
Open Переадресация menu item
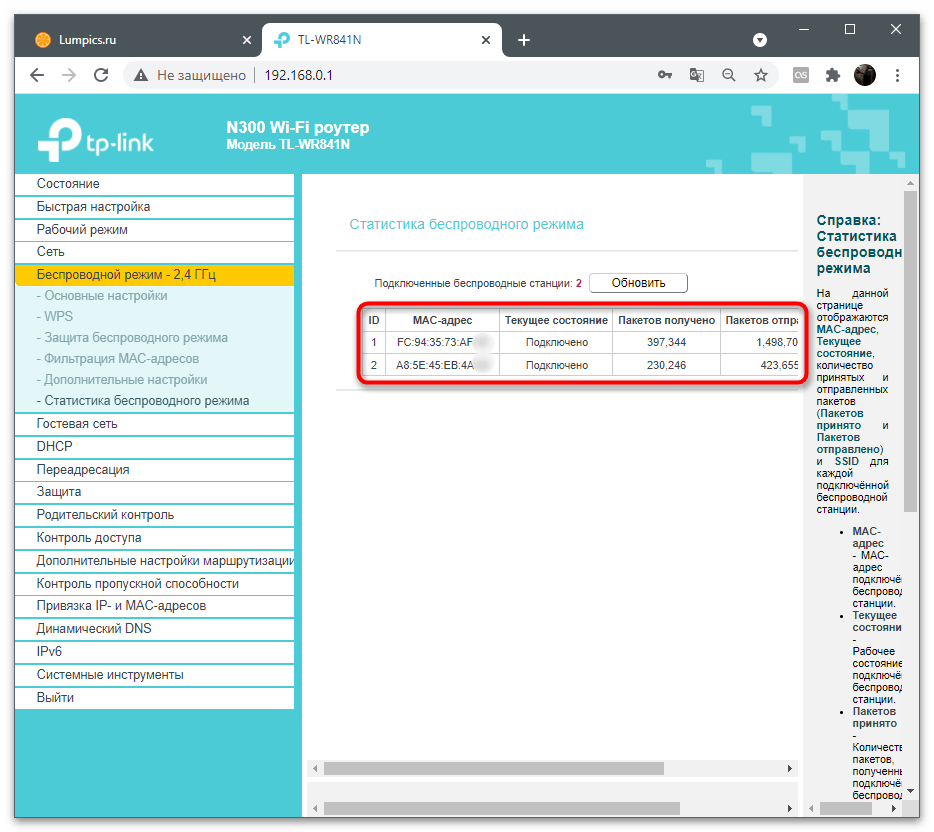click(x=154, y=469)
